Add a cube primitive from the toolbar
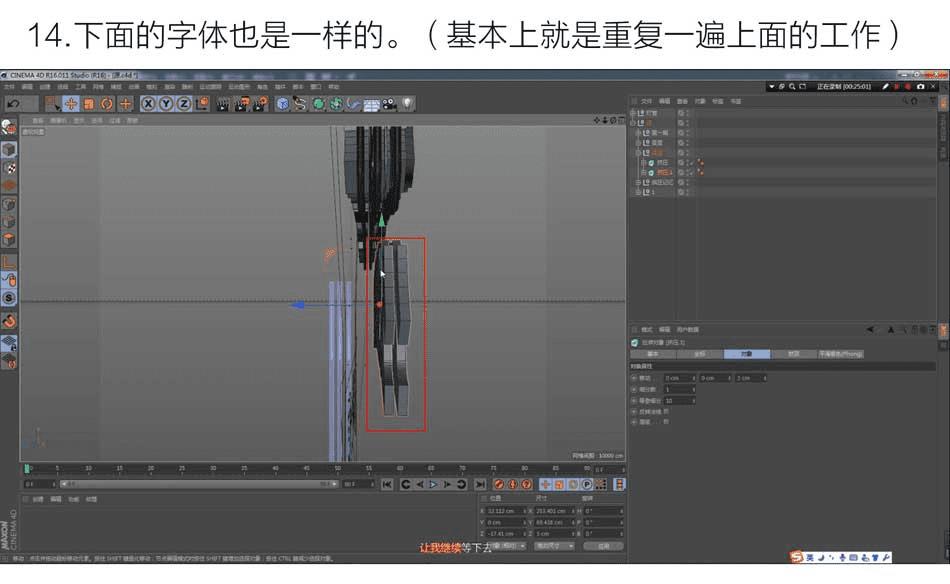 (x=283, y=104)
